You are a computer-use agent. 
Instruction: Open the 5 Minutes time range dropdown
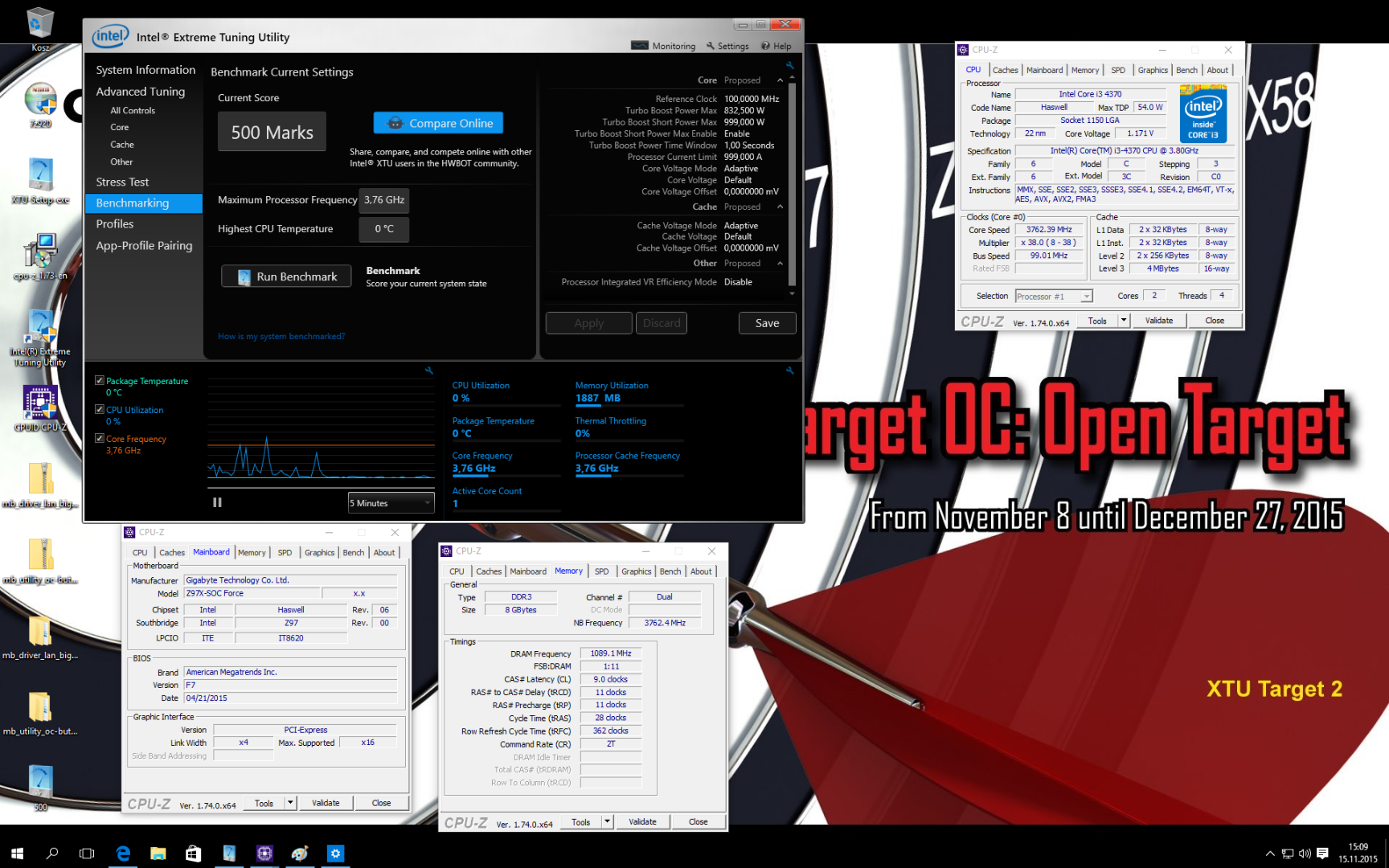click(391, 503)
